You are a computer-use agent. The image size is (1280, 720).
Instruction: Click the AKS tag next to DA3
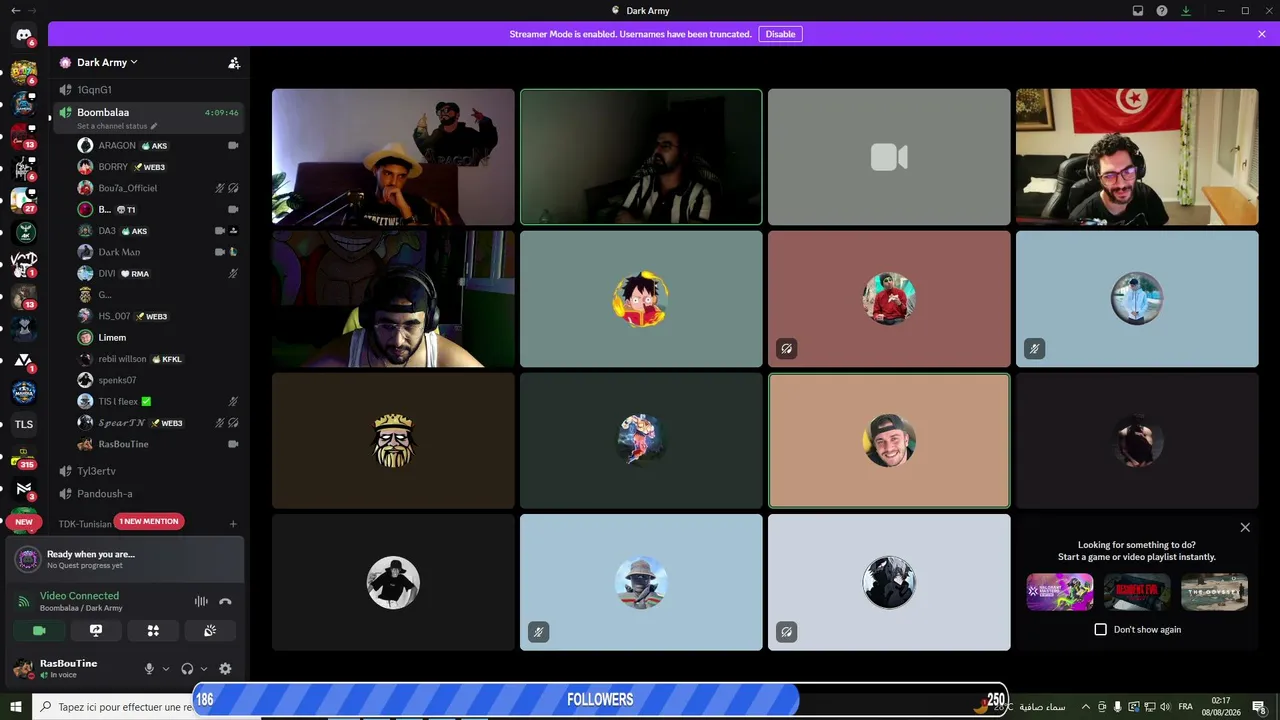coord(136,231)
